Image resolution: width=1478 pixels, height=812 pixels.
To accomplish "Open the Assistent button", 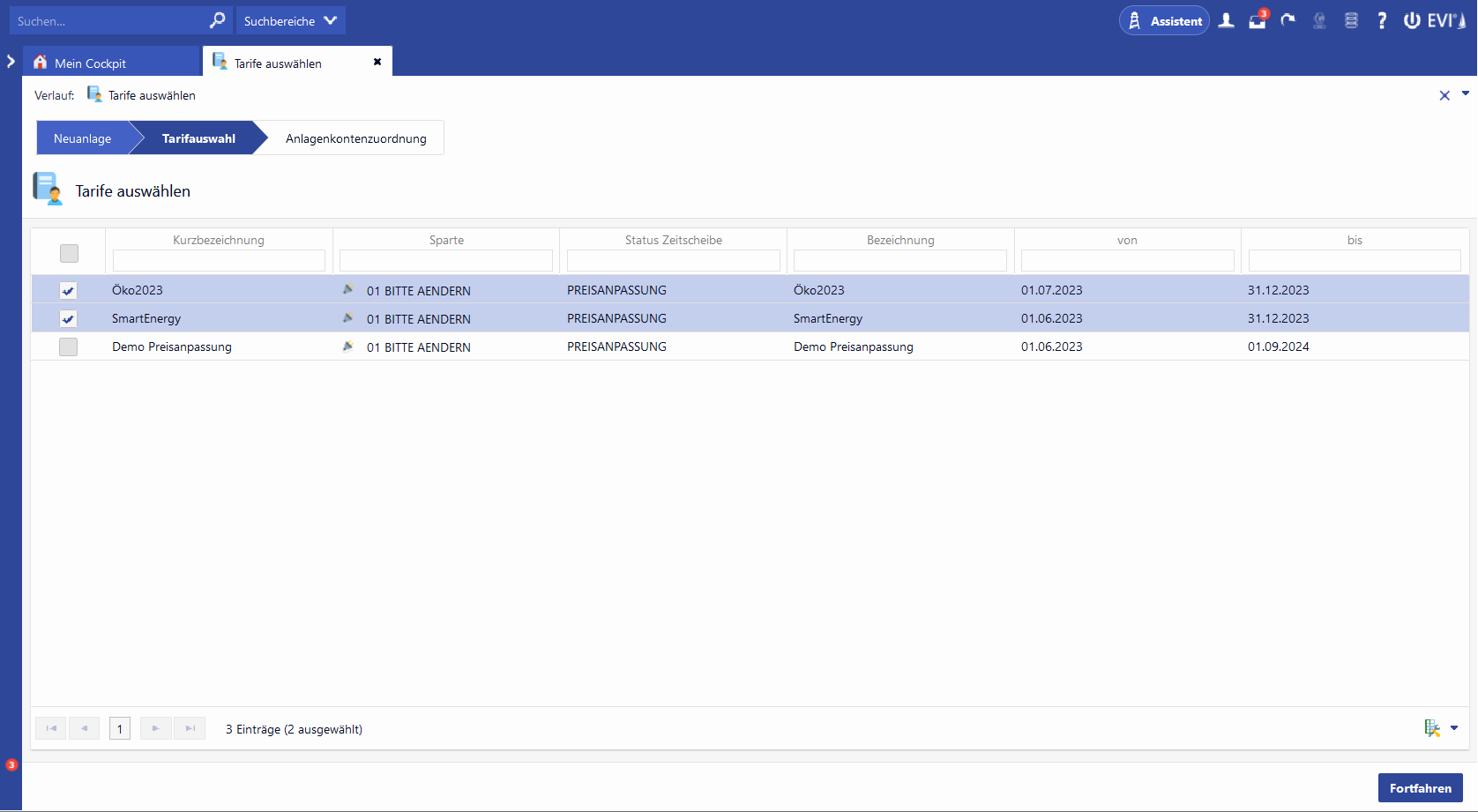I will click(x=1164, y=20).
